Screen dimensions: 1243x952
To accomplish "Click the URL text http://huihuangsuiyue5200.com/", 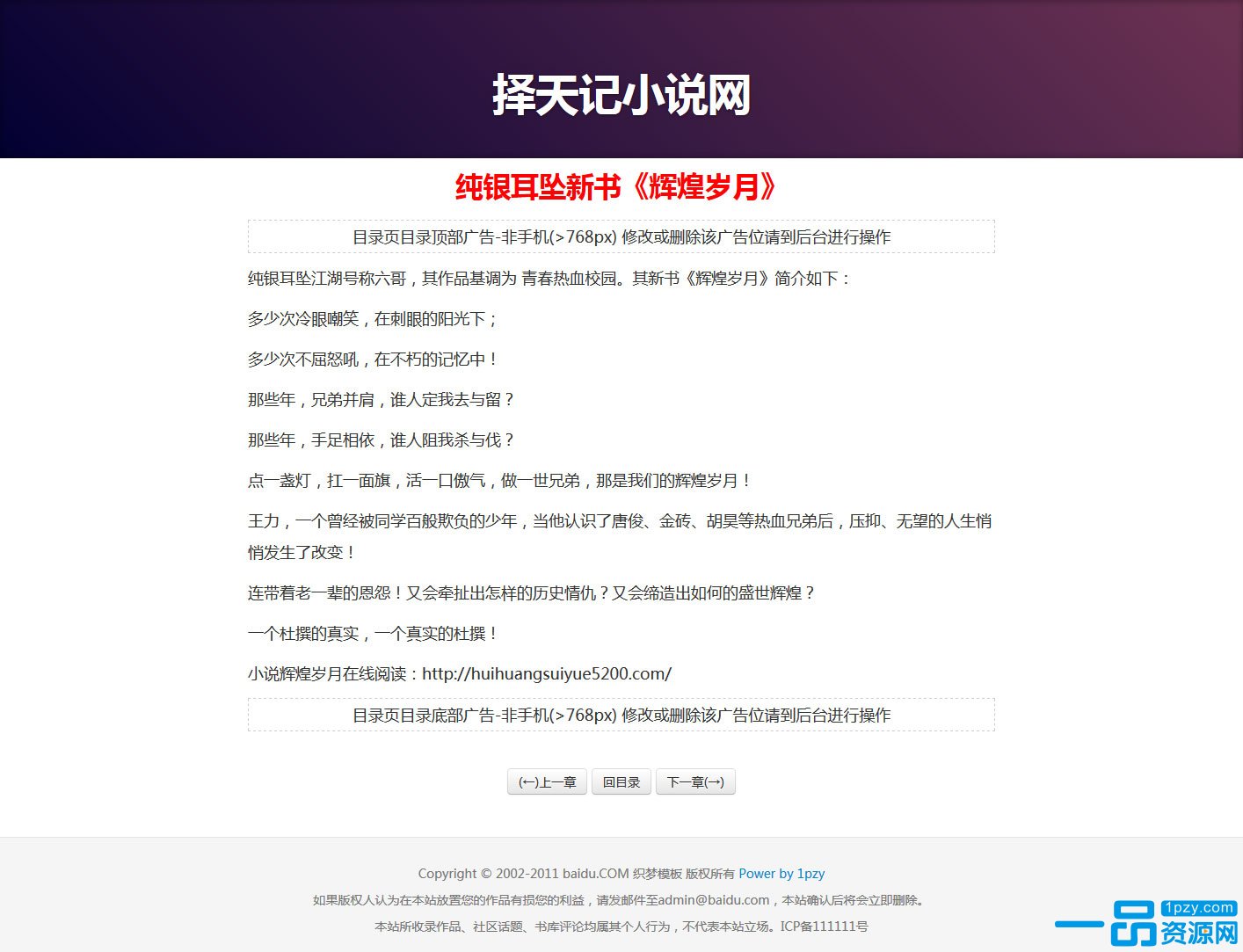I will 547,673.
